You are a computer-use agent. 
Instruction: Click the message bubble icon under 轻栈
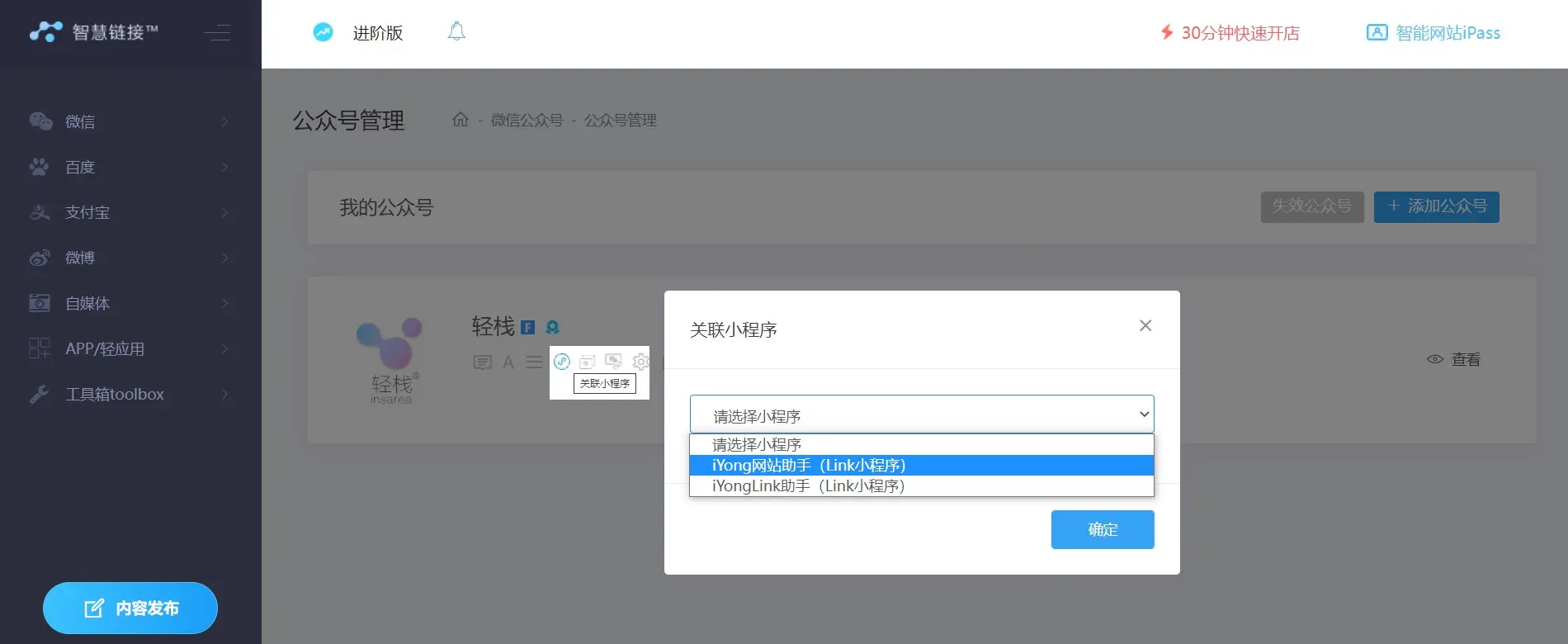click(483, 362)
